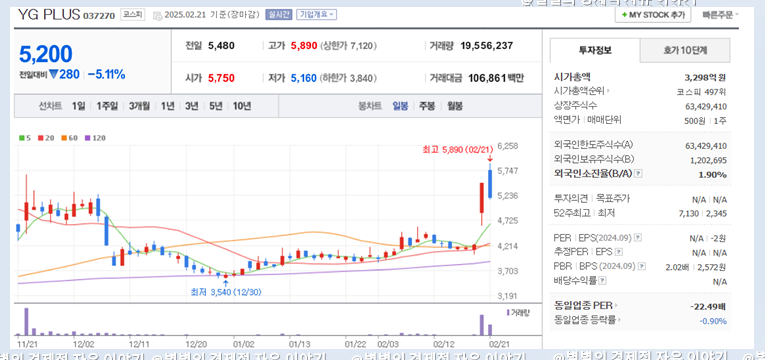Switch to the 투자정보 tab
This screenshot has height=360, width=765.
point(595,50)
